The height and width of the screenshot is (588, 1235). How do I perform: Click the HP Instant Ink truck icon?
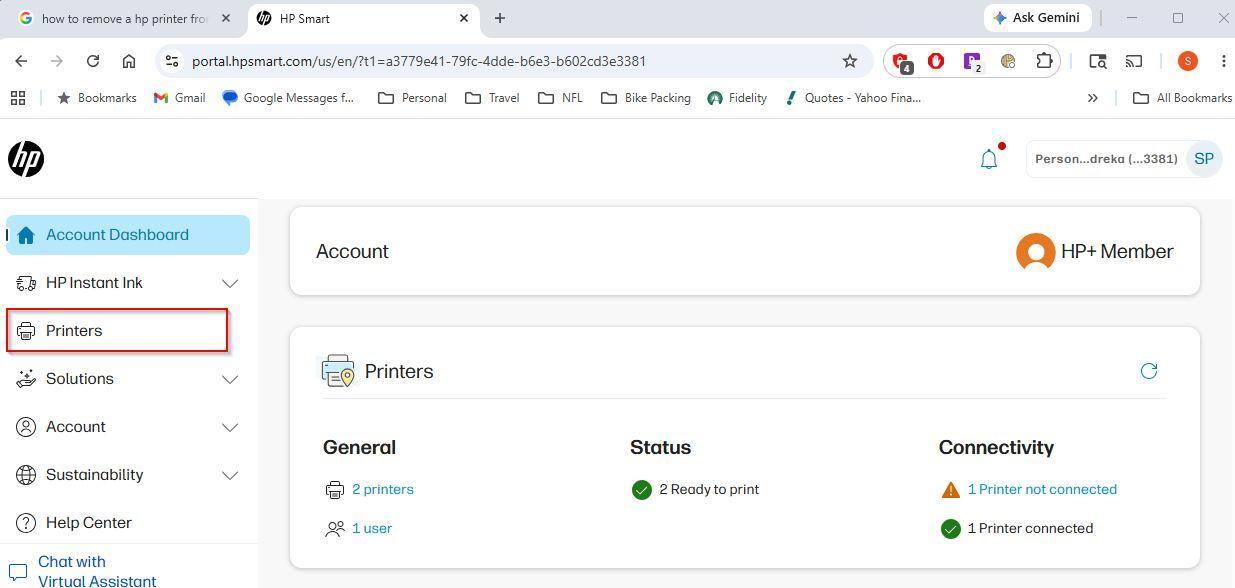pyautogui.click(x=26, y=283)
